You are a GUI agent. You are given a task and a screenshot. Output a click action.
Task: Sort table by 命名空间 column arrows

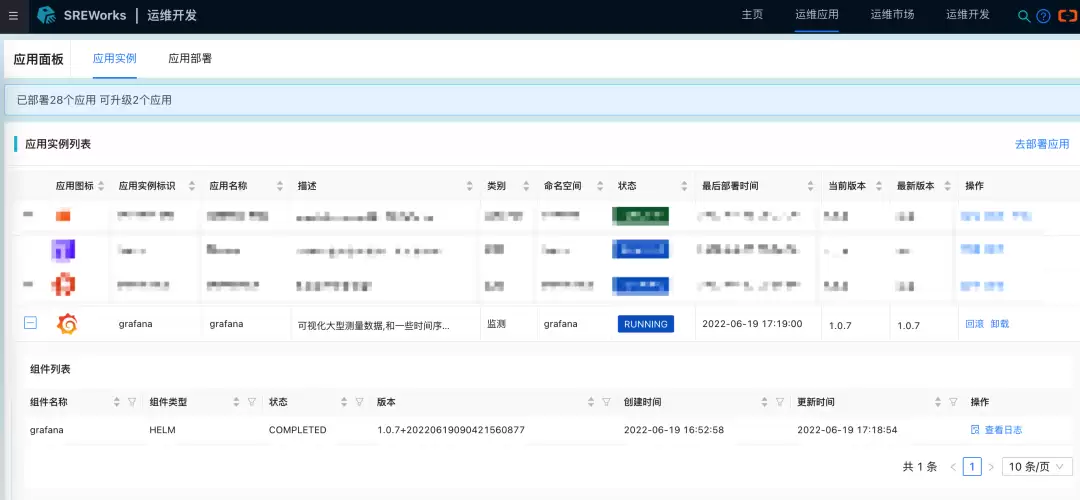click(600, 186)
